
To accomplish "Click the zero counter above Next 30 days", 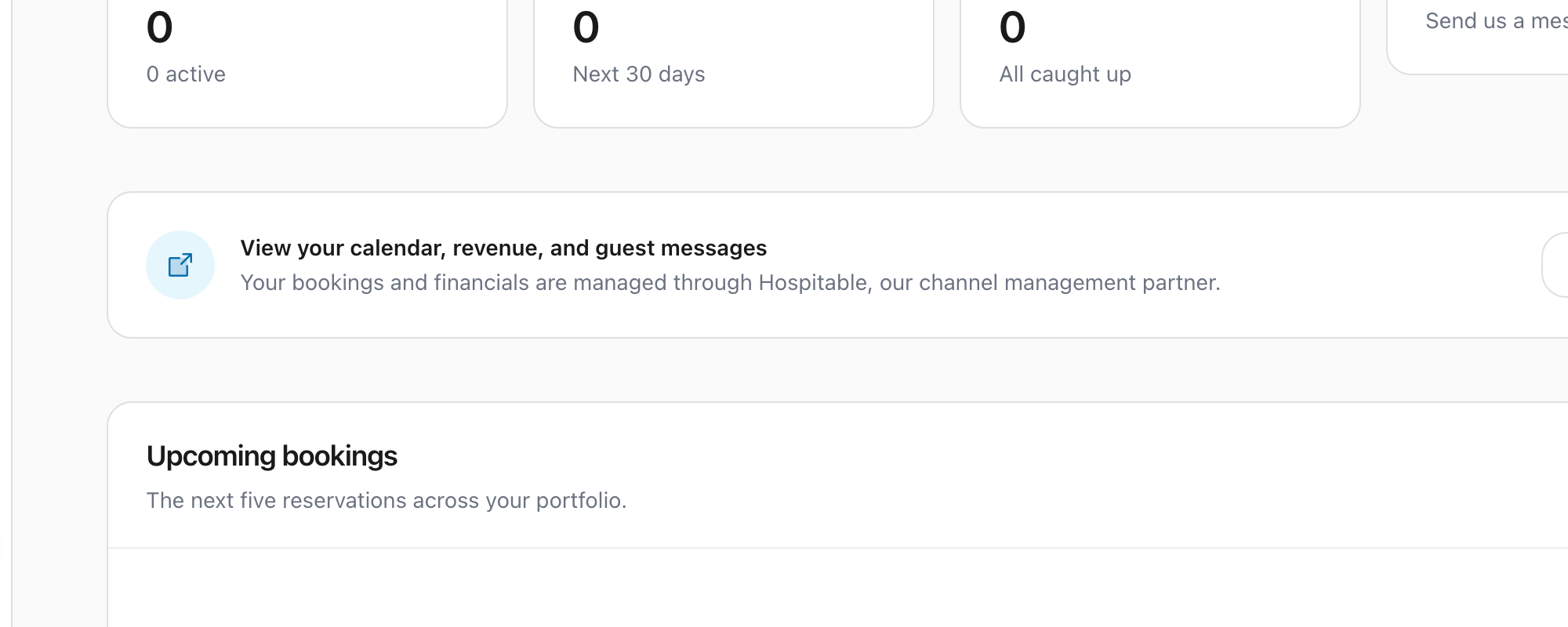I will pos(584,26).
